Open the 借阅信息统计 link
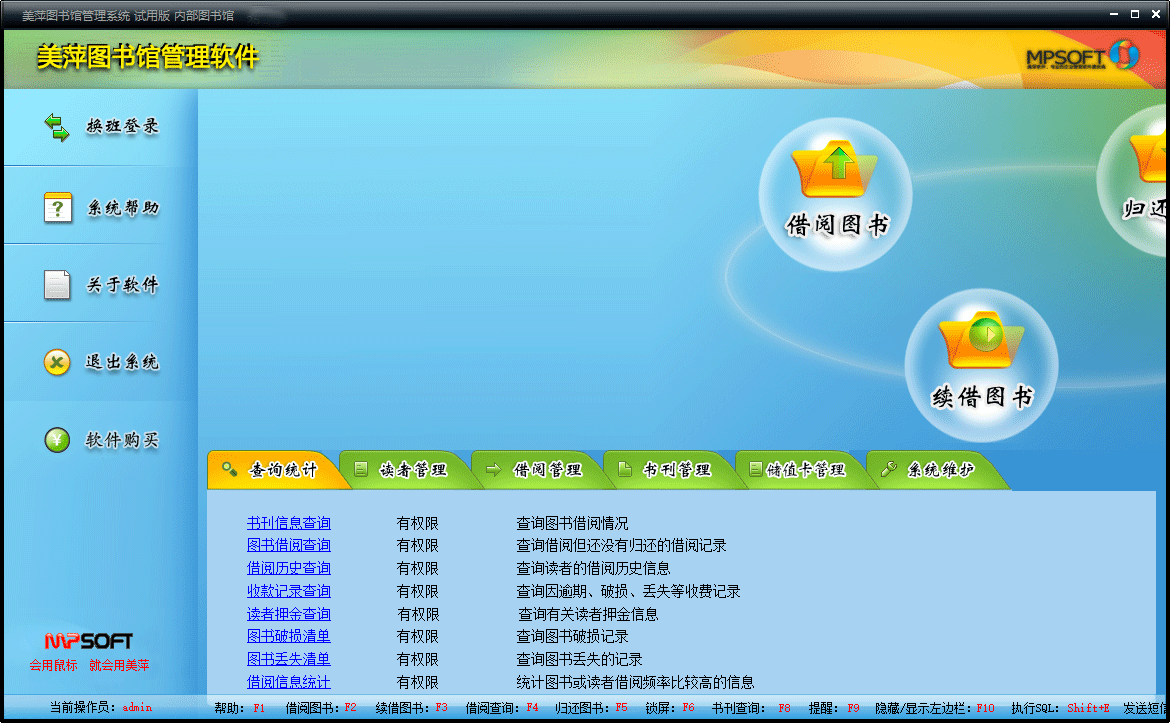This screenshot has width=1170, height=723. coord(289,682)
